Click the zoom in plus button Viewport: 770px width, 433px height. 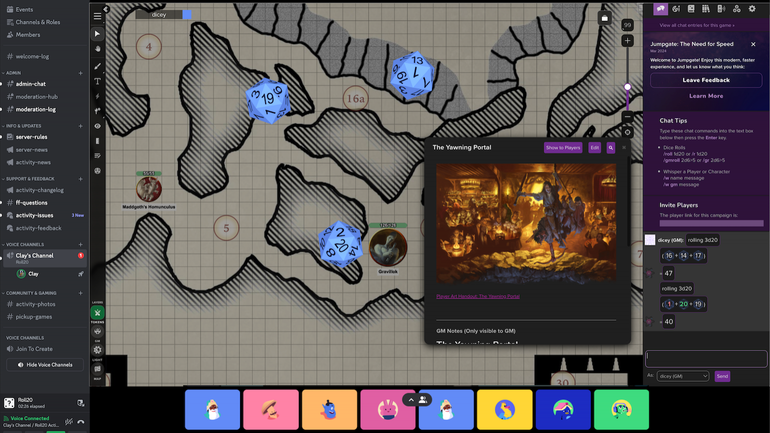(x=627, y=41)
